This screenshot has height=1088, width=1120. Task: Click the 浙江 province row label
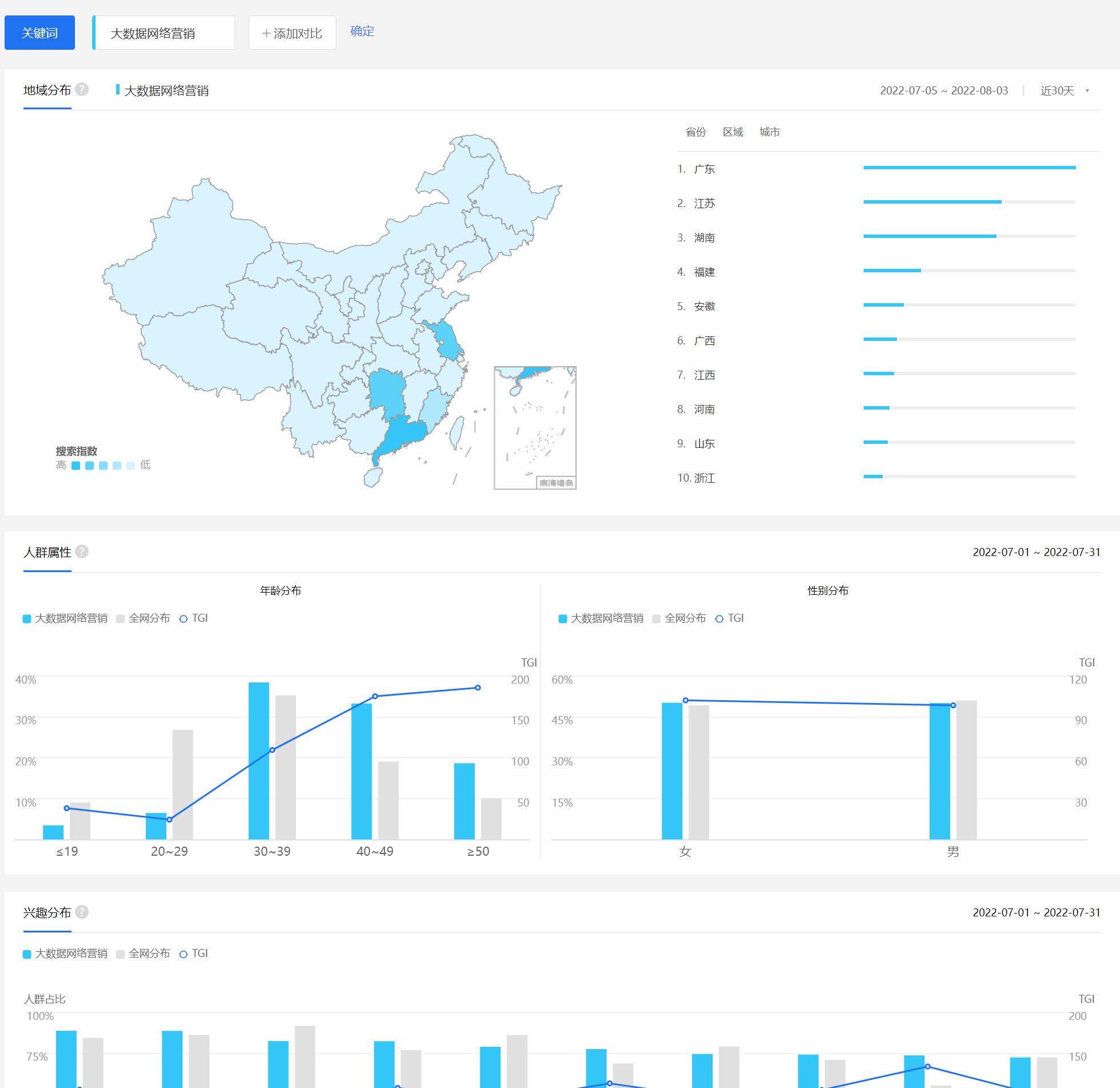(x=704, y=478)
